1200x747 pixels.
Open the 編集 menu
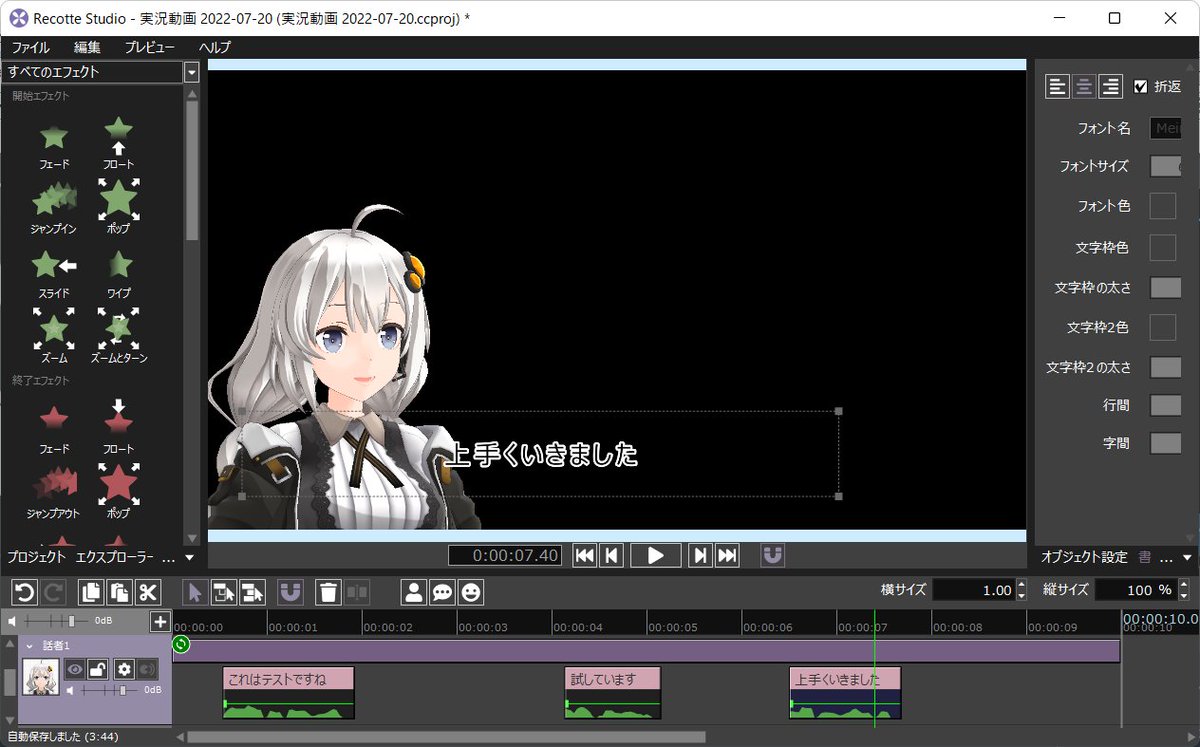[x=87, y=47]
